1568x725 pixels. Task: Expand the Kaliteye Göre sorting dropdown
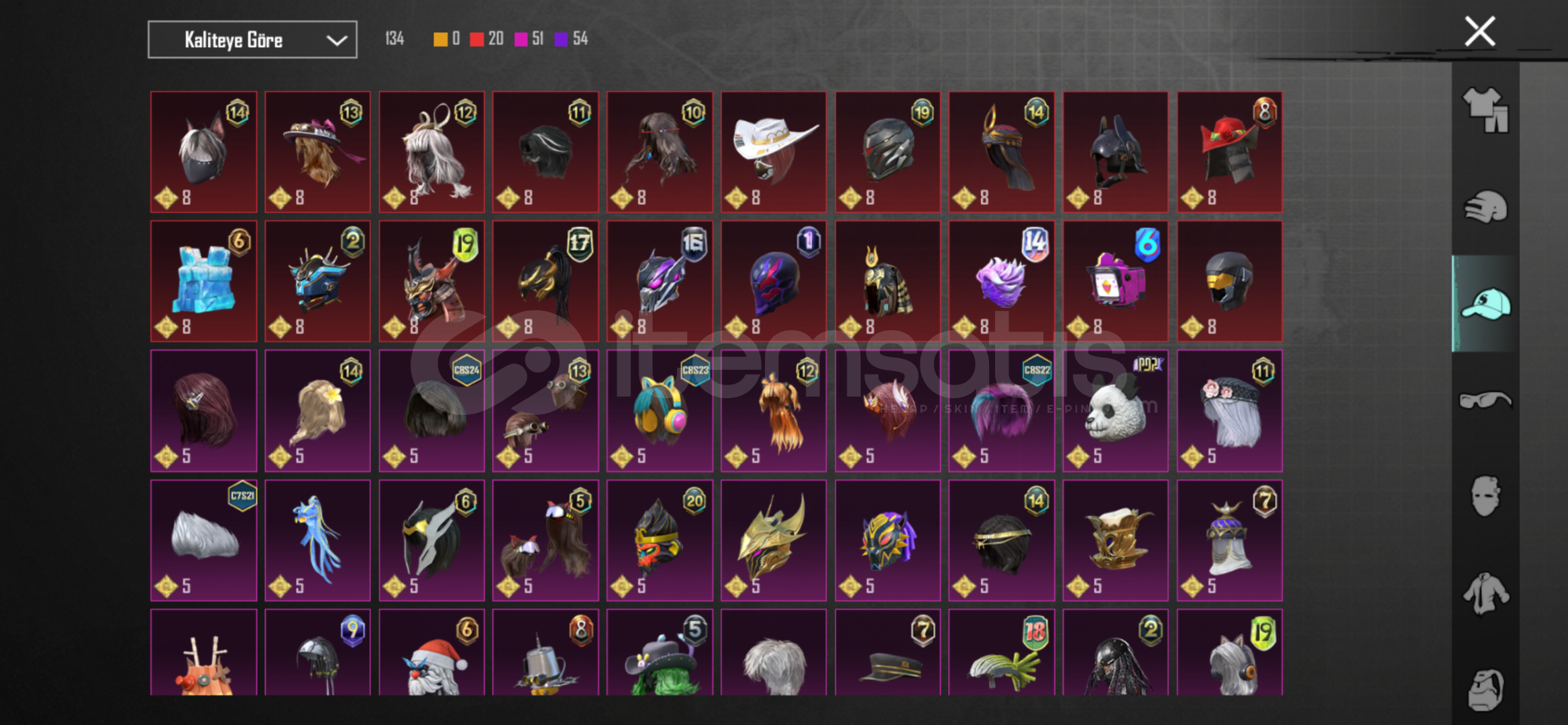[x=252, y=40]
